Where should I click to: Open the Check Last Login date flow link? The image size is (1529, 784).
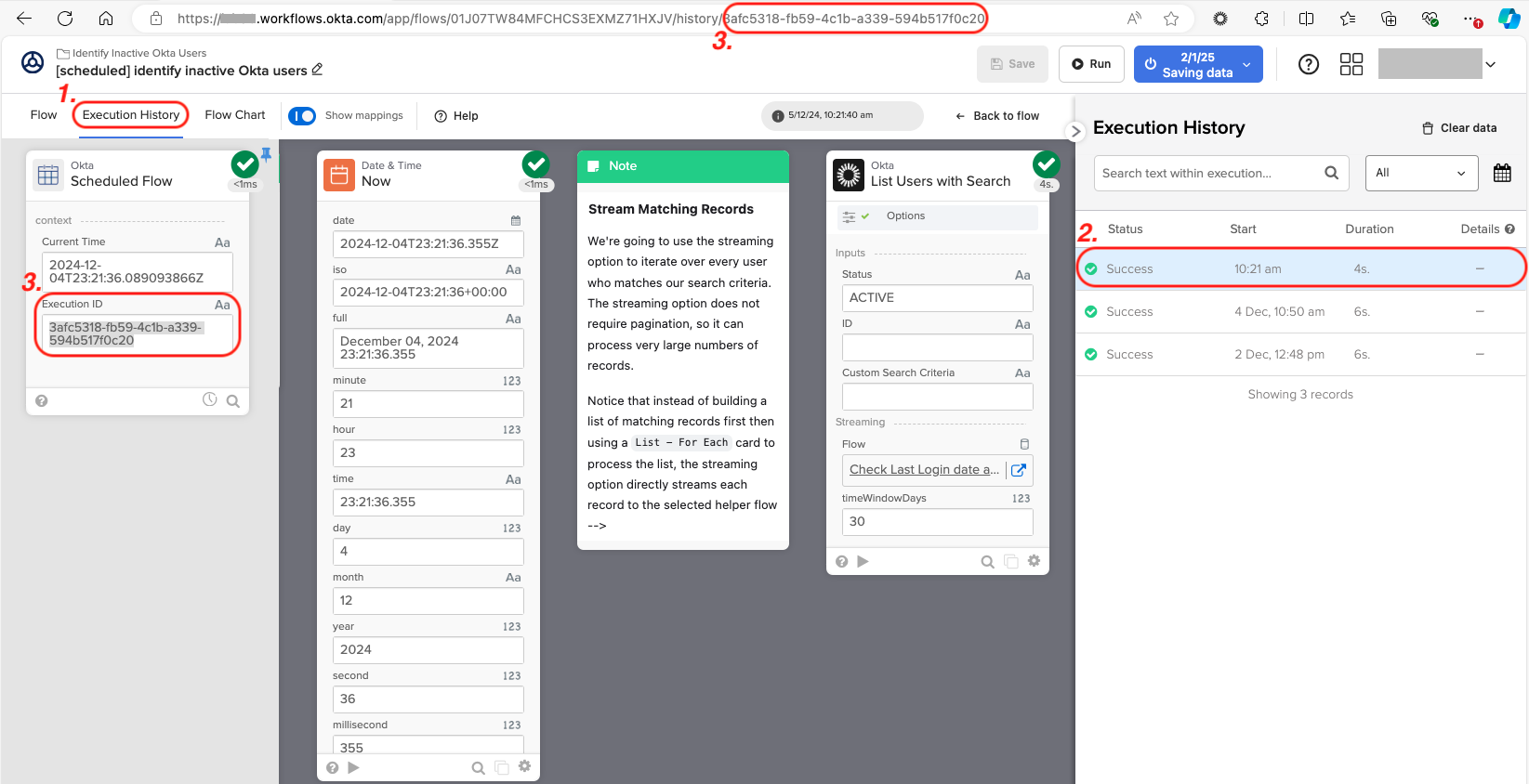tap(924, 470)
